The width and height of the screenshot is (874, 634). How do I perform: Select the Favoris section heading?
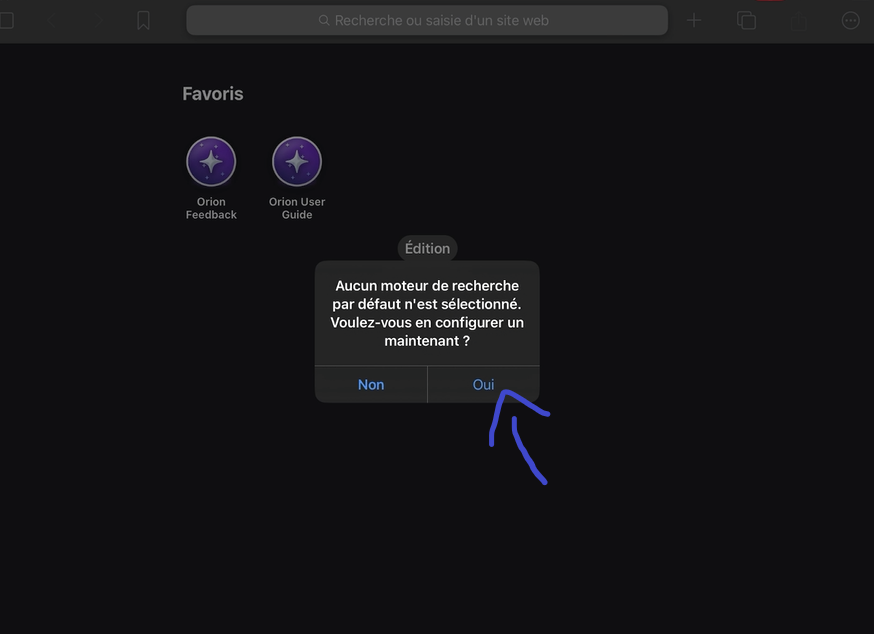coord(213,94)
